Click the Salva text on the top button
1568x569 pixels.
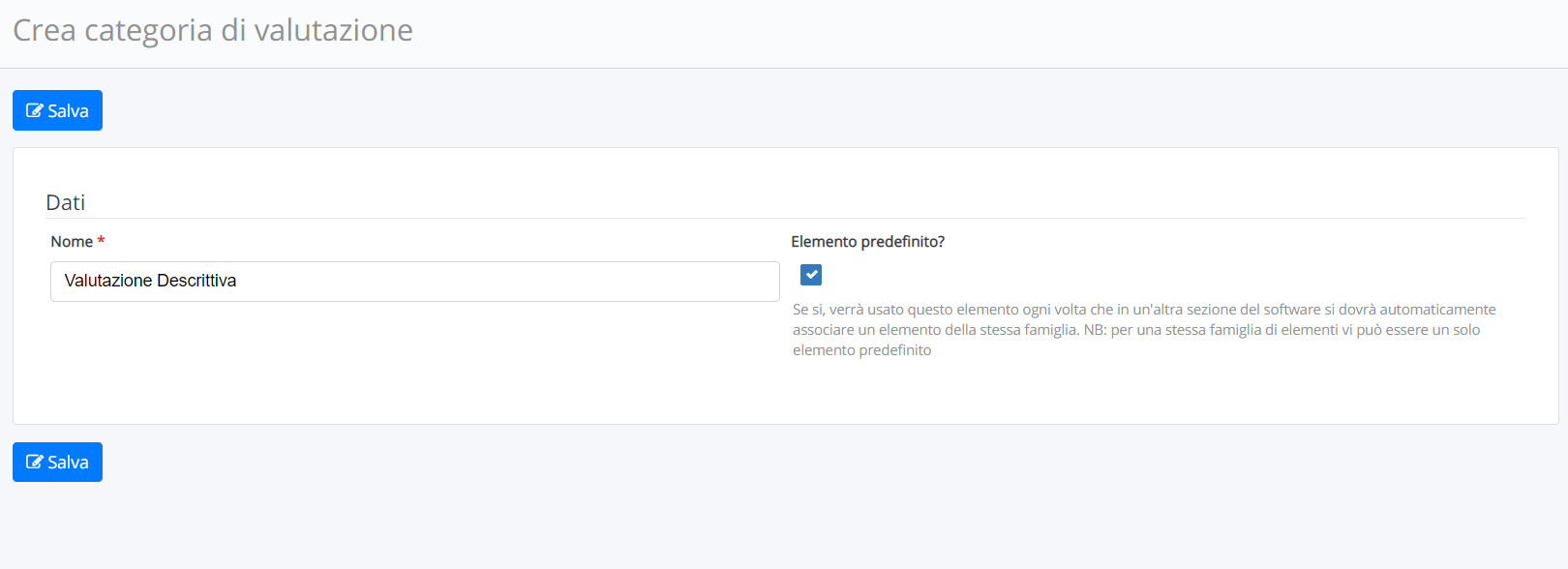click(x=68, y=111)
